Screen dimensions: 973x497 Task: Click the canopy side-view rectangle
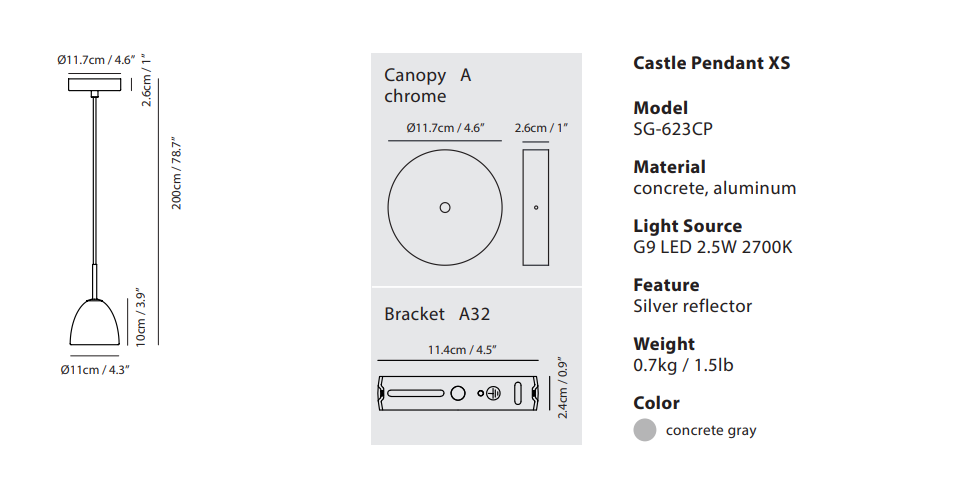(x=536, y=207)
